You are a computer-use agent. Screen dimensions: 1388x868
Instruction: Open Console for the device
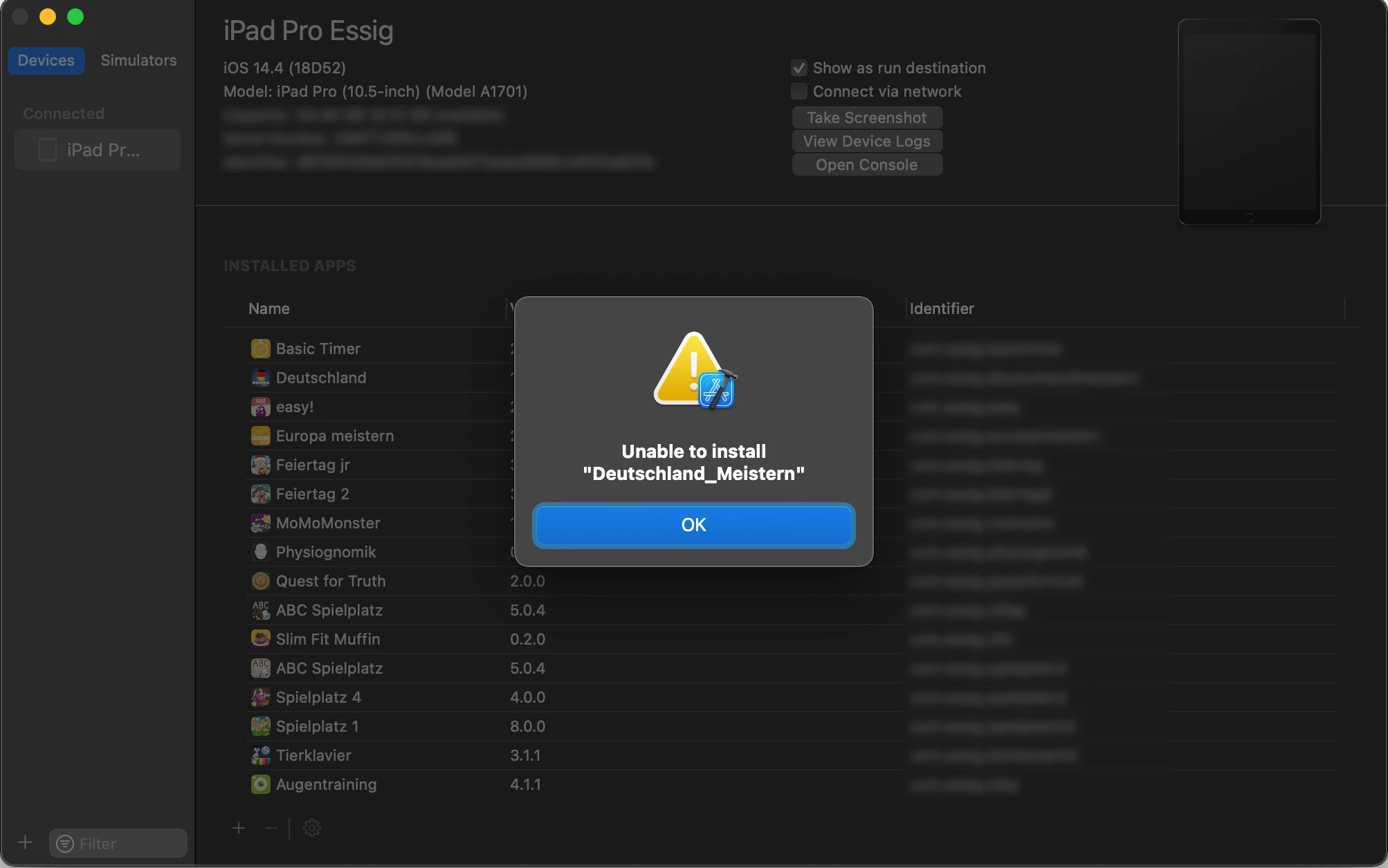click(x=866, y=165)
